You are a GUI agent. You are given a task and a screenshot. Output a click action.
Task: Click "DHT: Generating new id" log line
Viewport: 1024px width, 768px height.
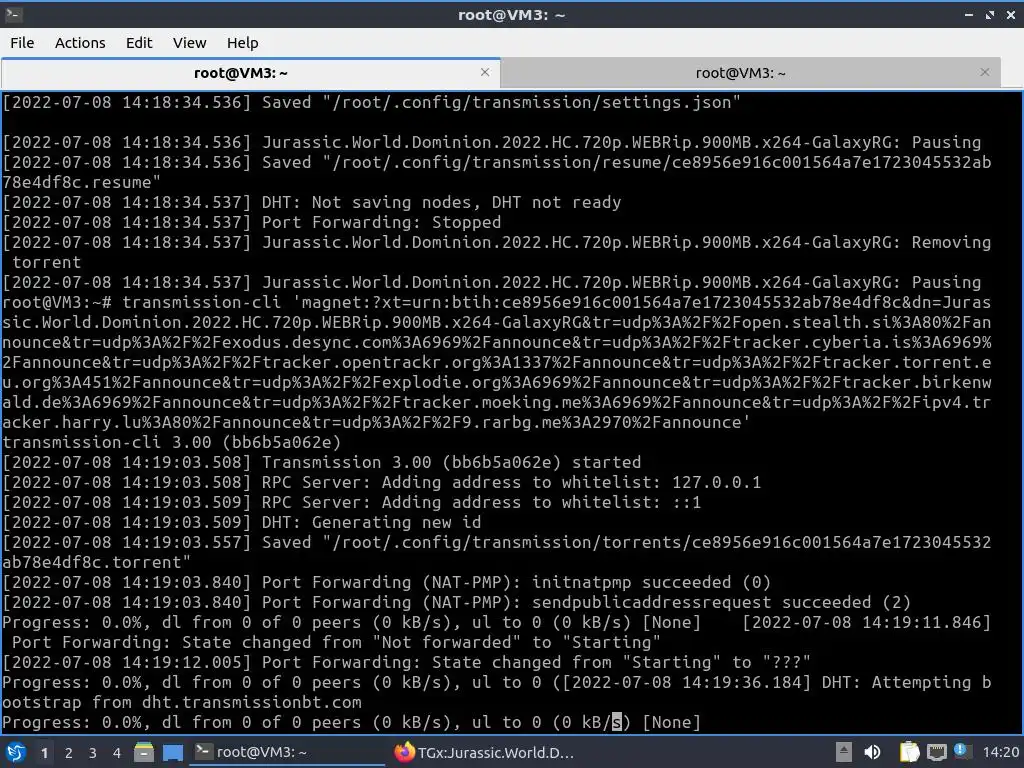coord(372,522)
